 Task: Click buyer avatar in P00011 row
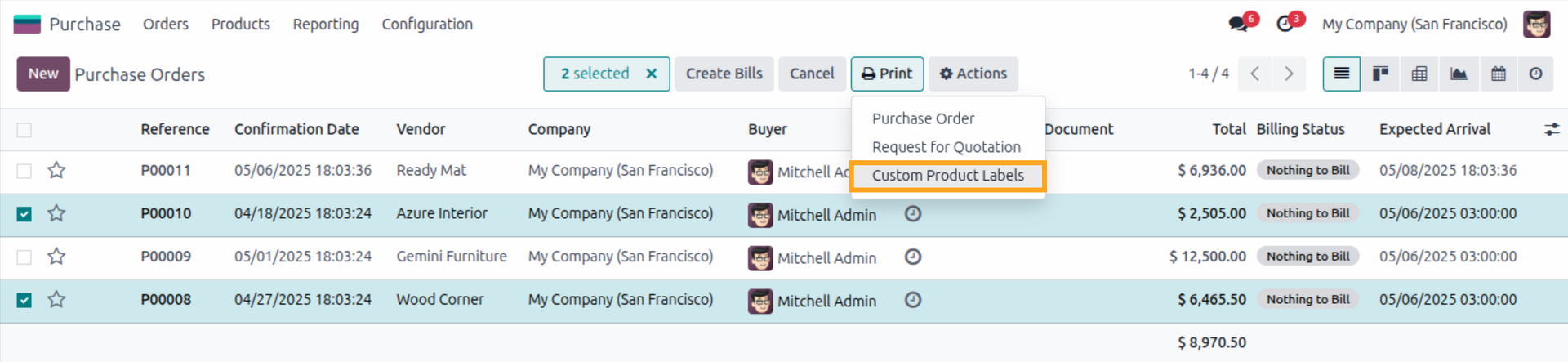pos(760,172)
